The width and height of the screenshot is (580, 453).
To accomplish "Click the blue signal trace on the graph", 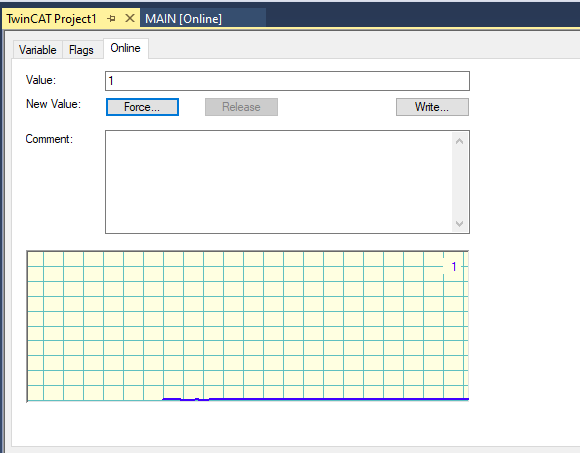I will (x=333, y=399).
